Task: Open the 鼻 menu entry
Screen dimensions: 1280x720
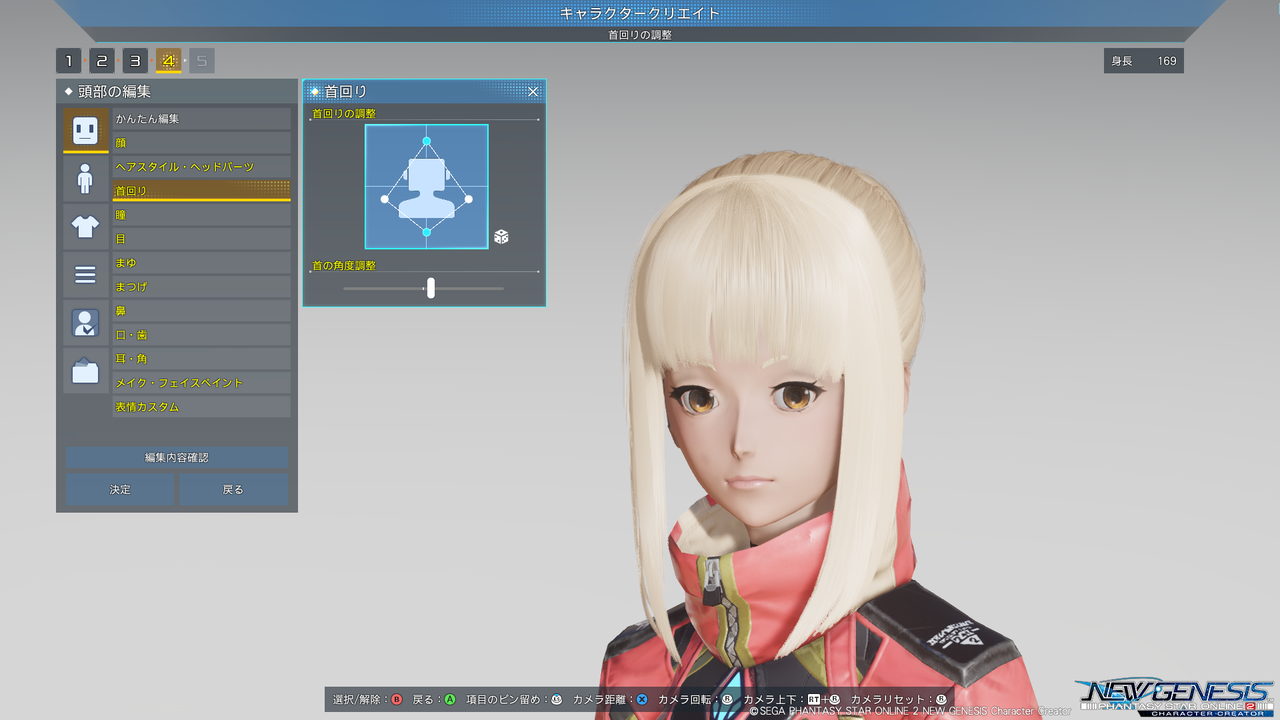Action: pos(201,311)
